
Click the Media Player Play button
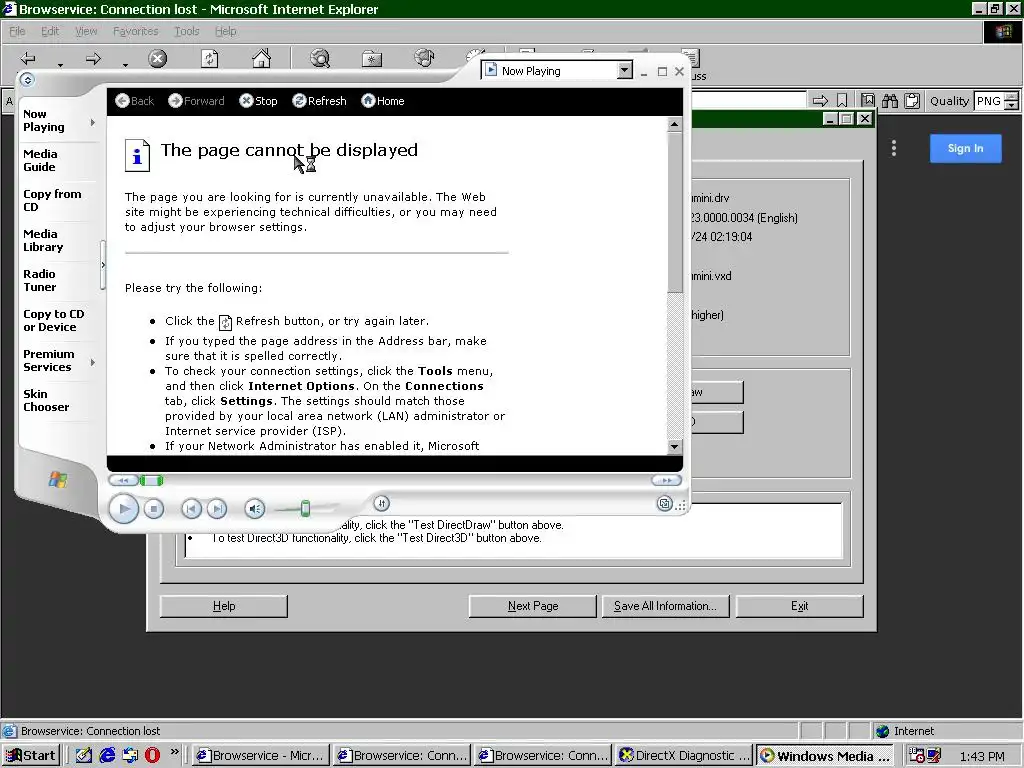(123, 509)
